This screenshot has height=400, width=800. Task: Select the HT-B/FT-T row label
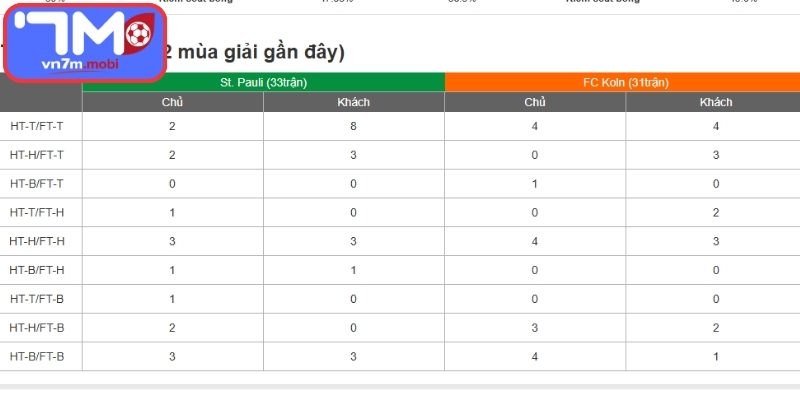pyautogui.click(x=37, y=184)
